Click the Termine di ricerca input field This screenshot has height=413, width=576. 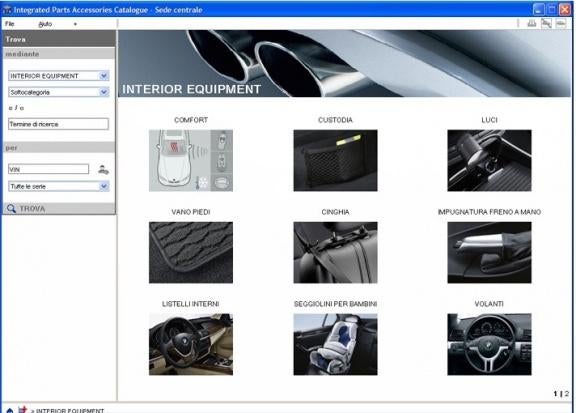point(58,124)
